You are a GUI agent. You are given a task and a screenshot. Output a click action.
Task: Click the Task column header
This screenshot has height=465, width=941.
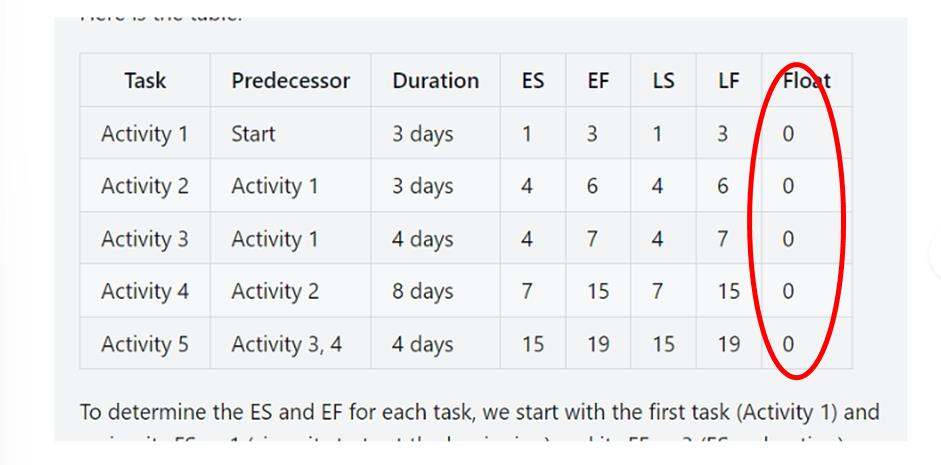145,80
